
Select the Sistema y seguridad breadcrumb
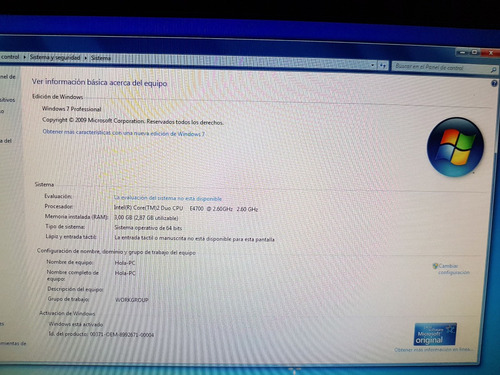point(55,57)
